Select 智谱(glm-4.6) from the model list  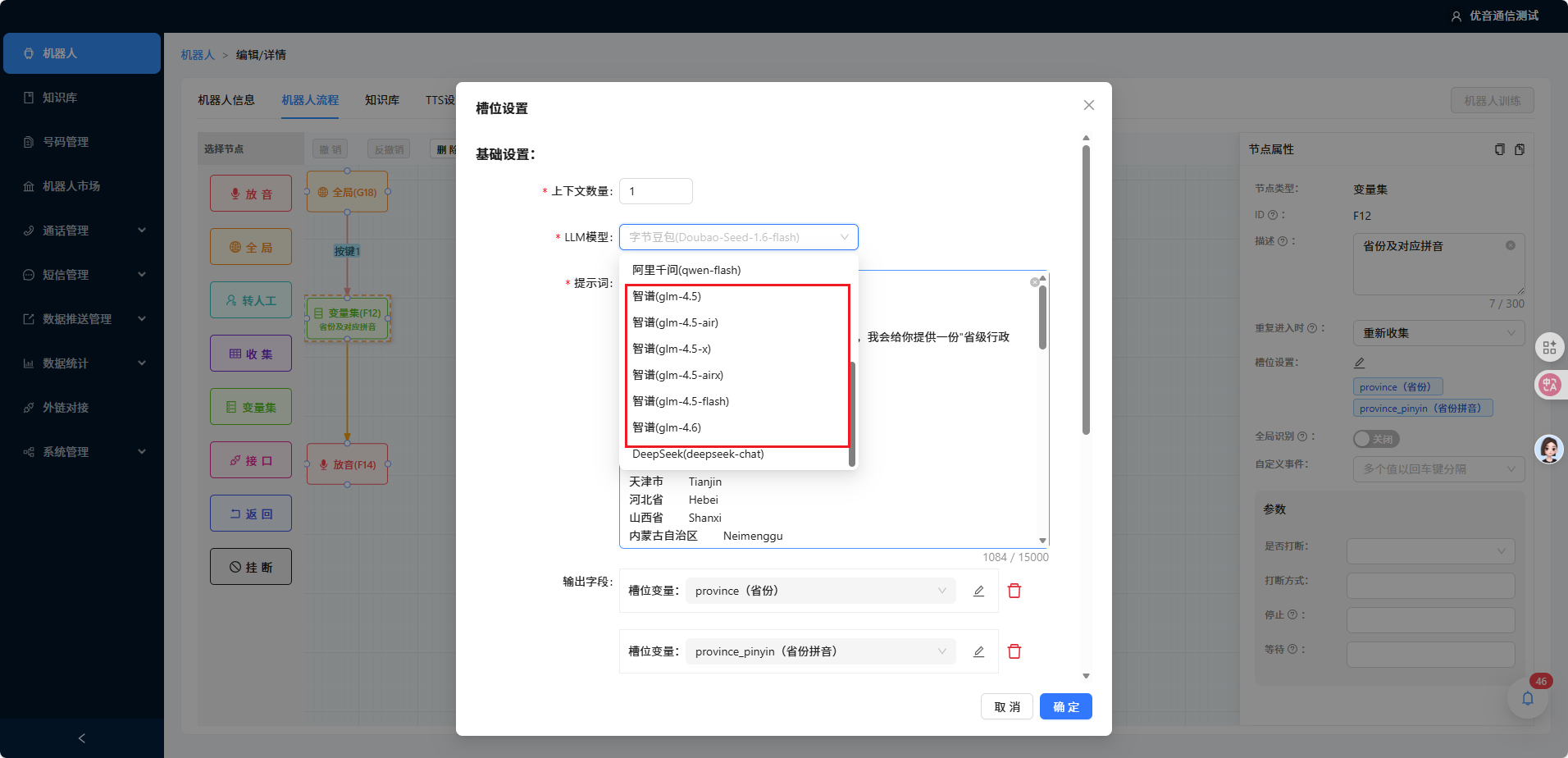tap(667, 427)
